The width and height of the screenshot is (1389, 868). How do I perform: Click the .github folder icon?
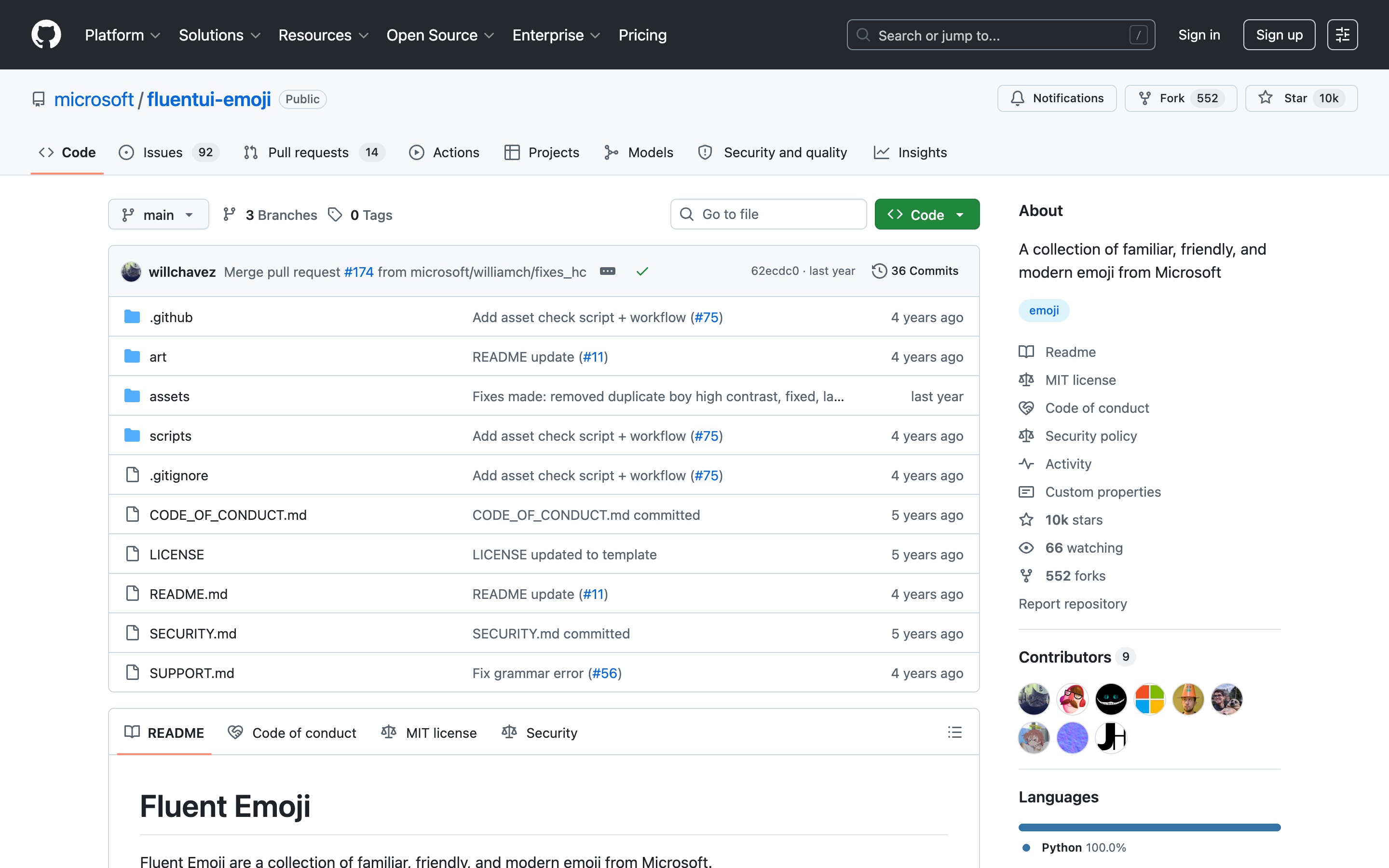click(132, 317)
